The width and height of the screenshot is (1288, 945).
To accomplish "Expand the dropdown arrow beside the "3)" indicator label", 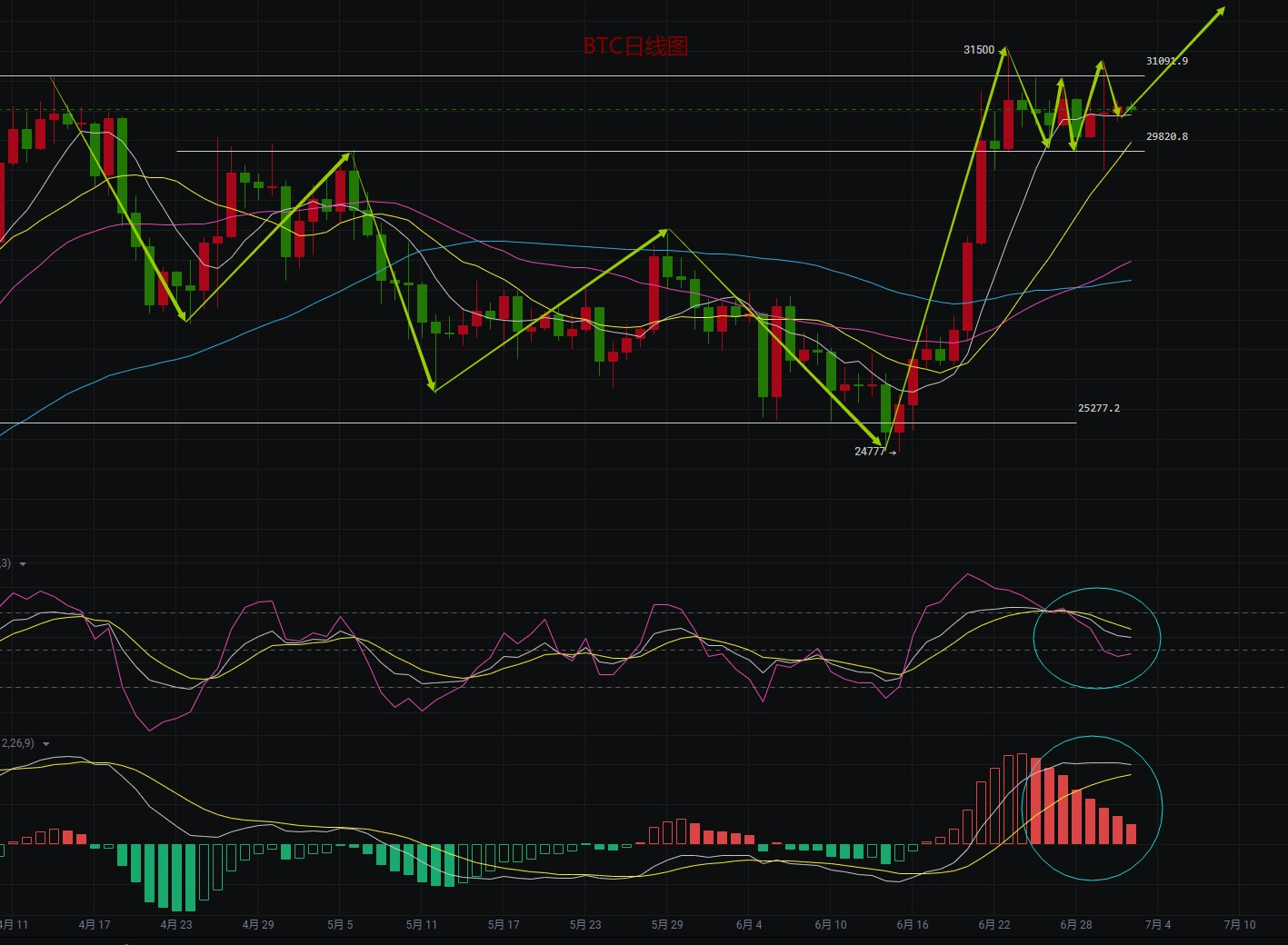I will pos(23,564).
